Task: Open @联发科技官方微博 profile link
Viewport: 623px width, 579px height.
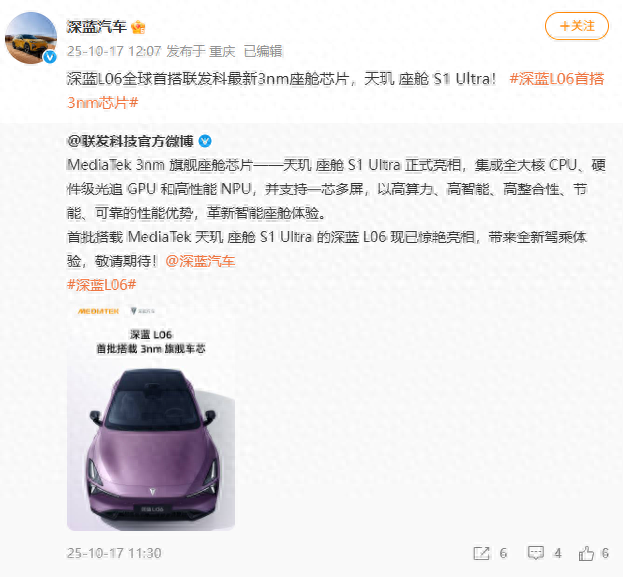Action: [x=130, y=141]
